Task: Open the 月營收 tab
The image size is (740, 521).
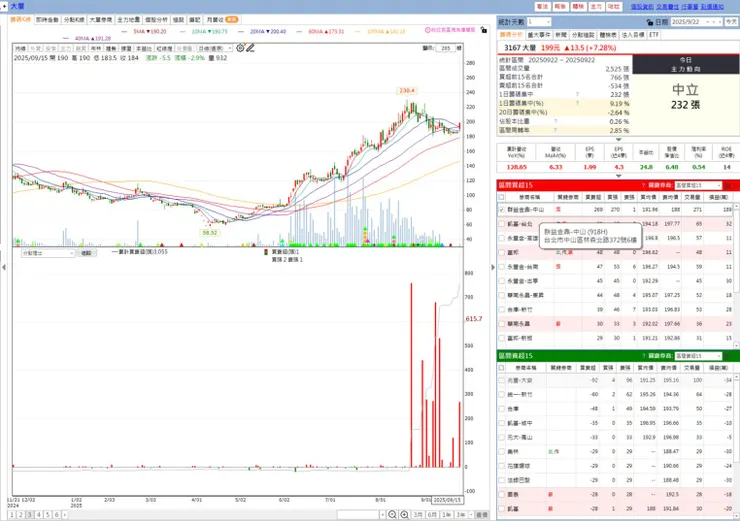Action: (221, 19)
